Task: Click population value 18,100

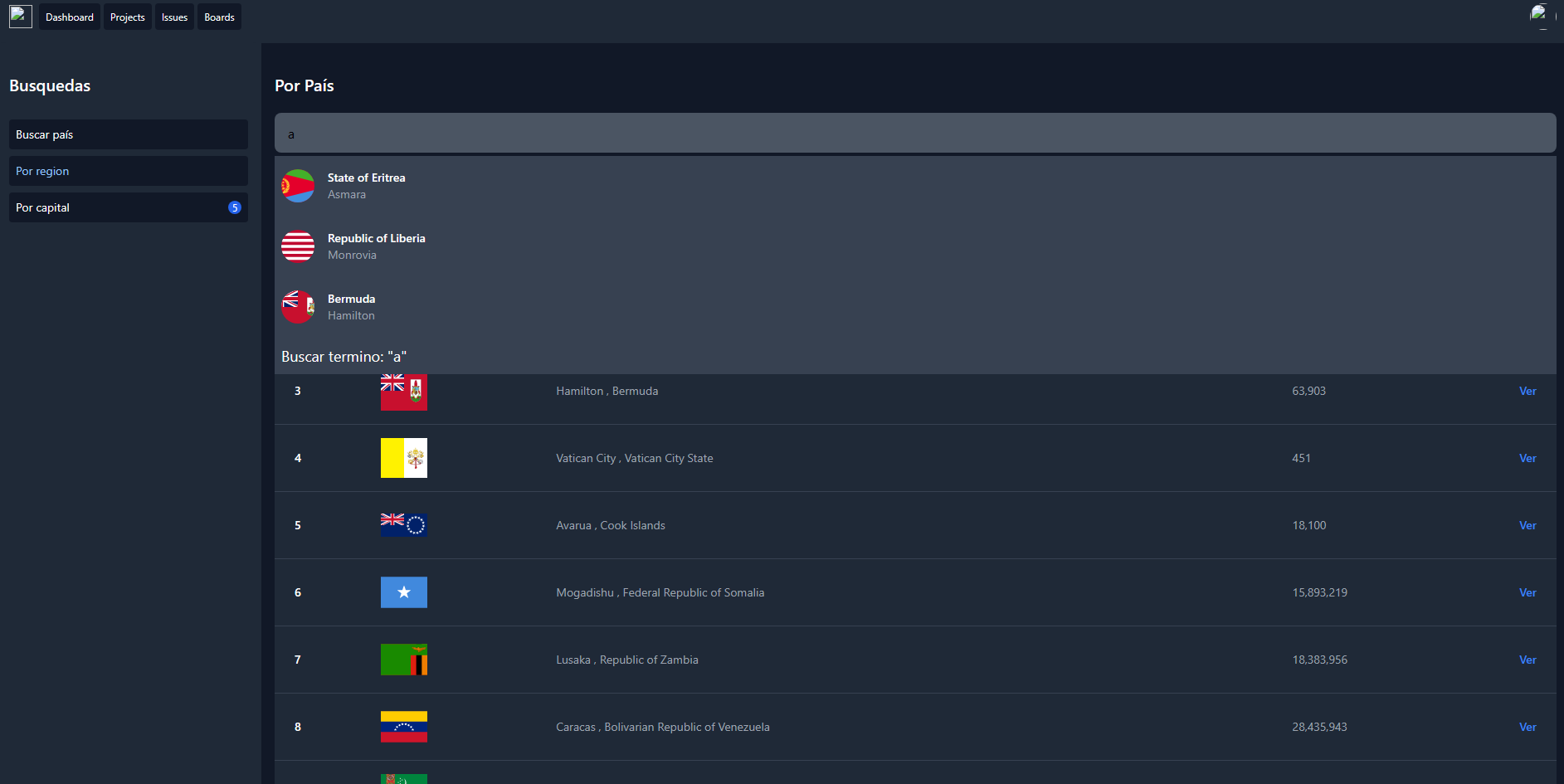Action: (1309, 525)
